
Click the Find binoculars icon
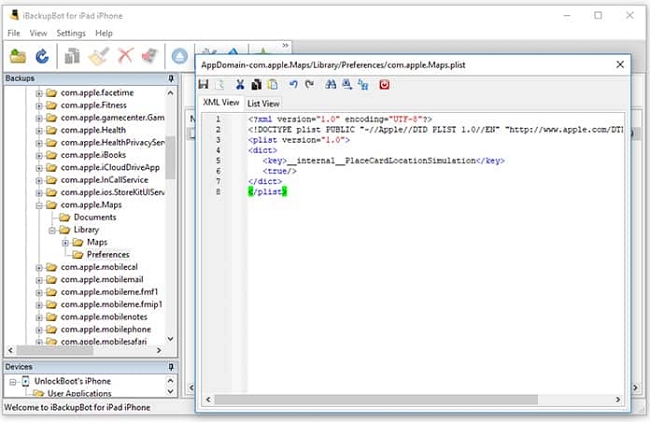coord(329,84)
